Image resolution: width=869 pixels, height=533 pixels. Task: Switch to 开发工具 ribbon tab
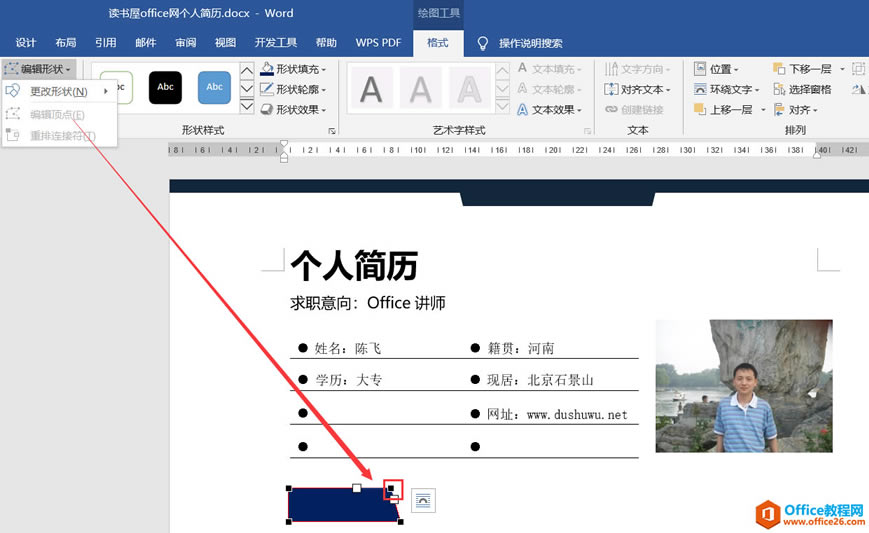[x=275, y=43]
